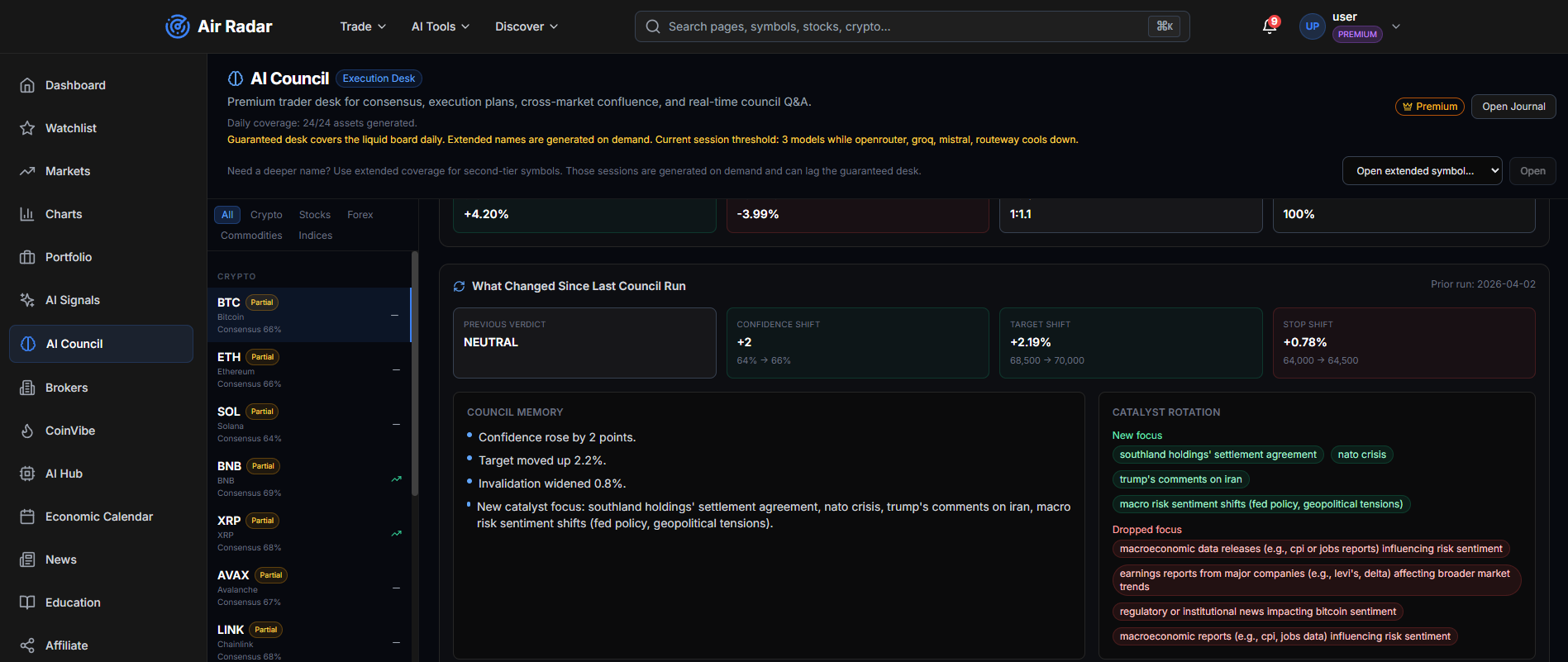Select the AVAX Avalanche row
Screen dimensions: 1568x662
pos(309,588)
